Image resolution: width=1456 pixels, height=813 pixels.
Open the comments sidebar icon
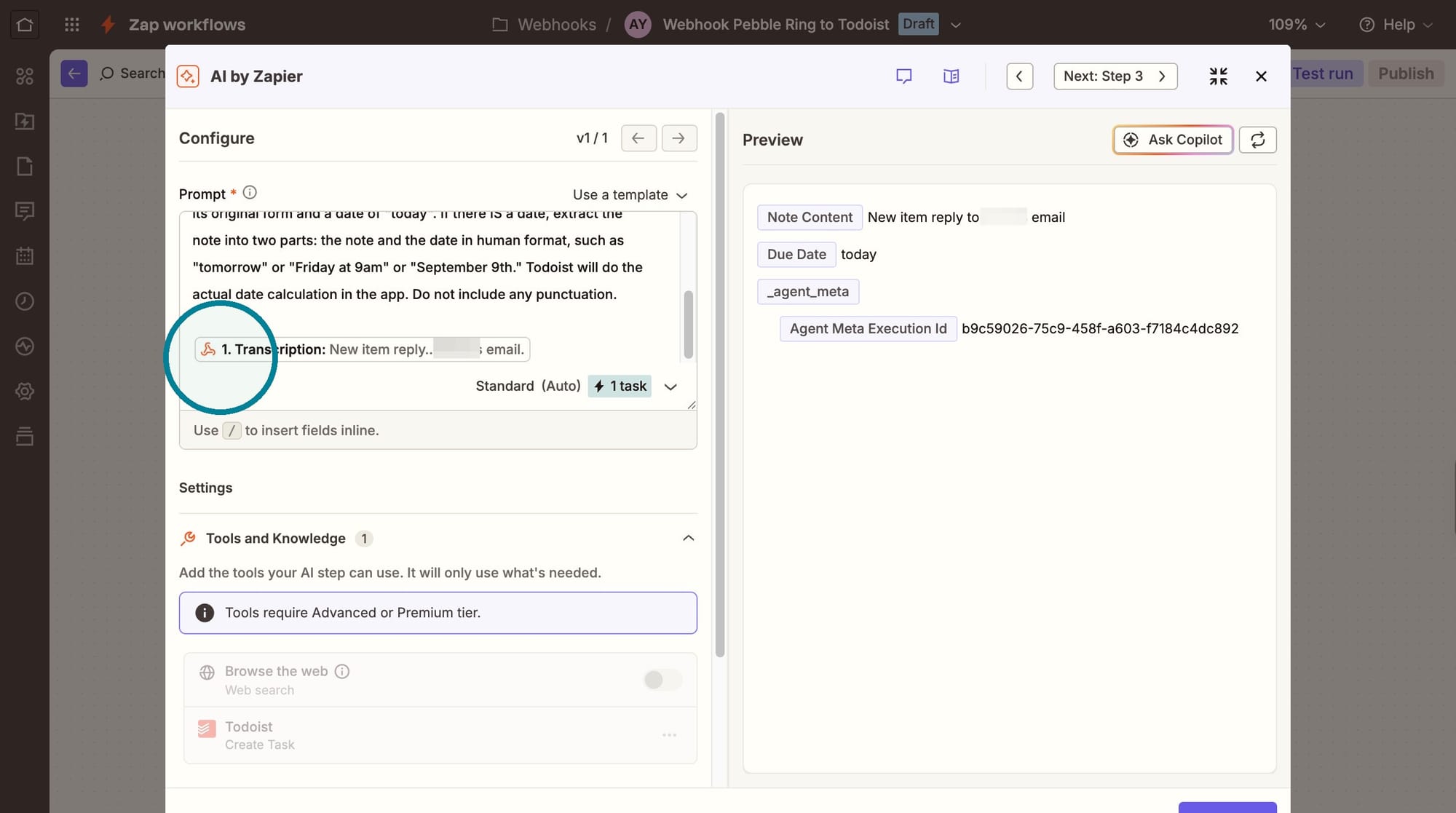(25, 211)
